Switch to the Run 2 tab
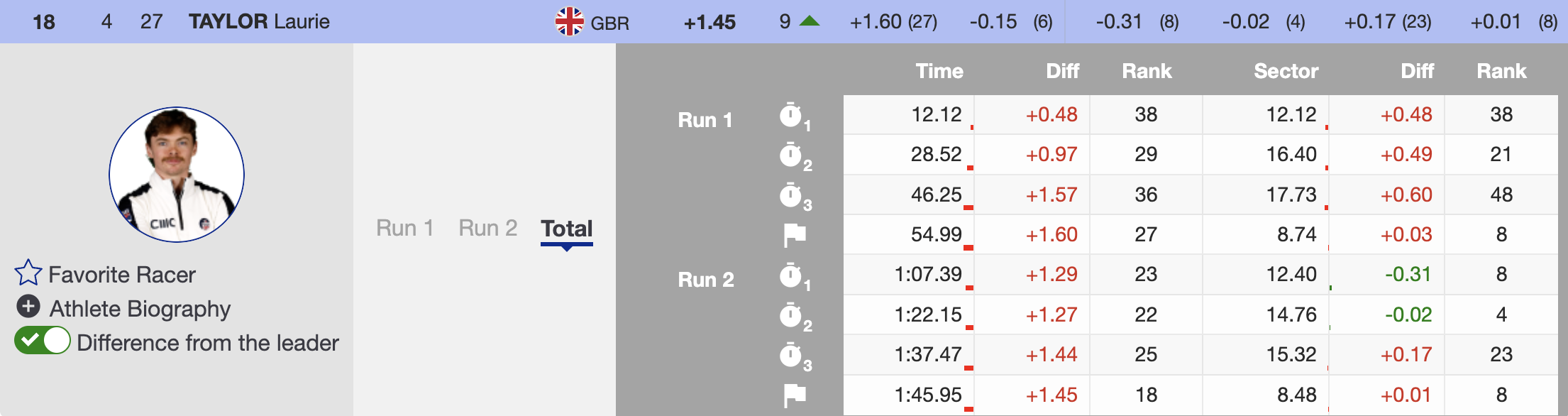This screenshot has height=416, width=1568. (x=487, y=228)
